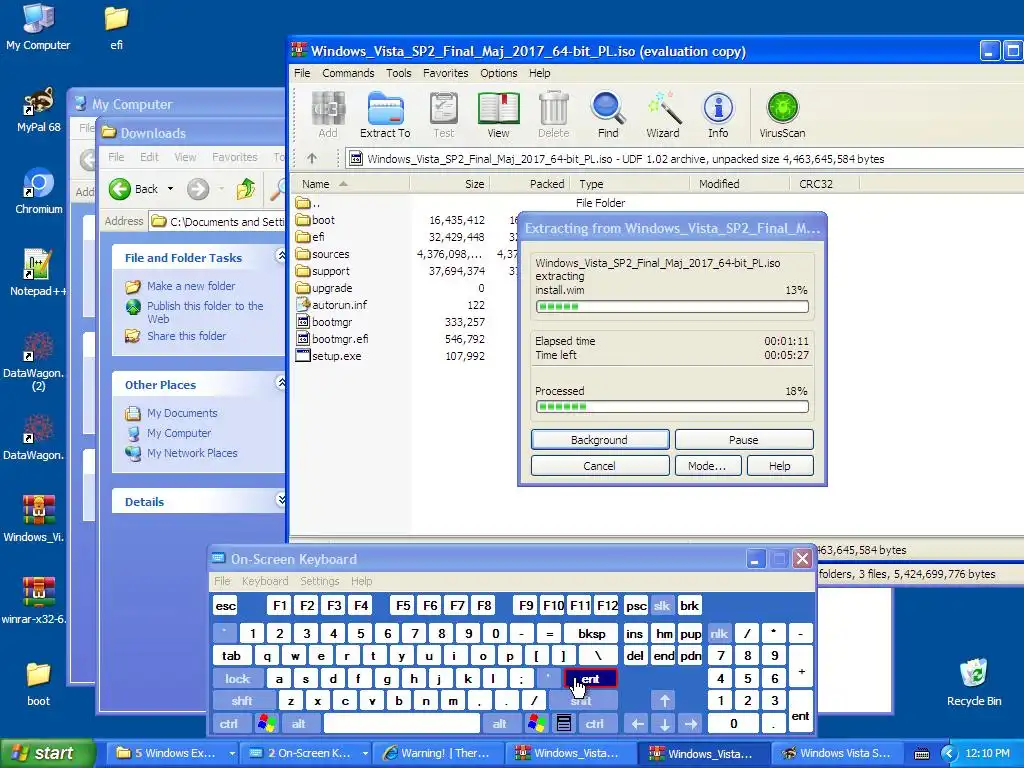Click the Processed total progress bar

(x=672, y=407)
